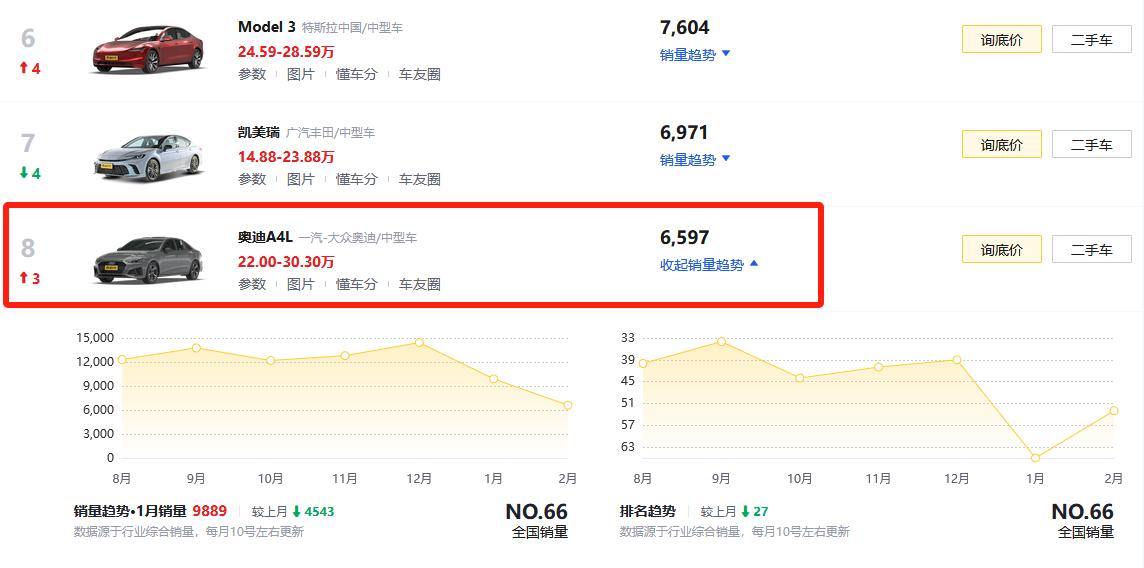The width and height of the screenshot is (1144, 568).
Task: Open 懂车分 link under 奥迪A4L
Action: click(356, 284)
